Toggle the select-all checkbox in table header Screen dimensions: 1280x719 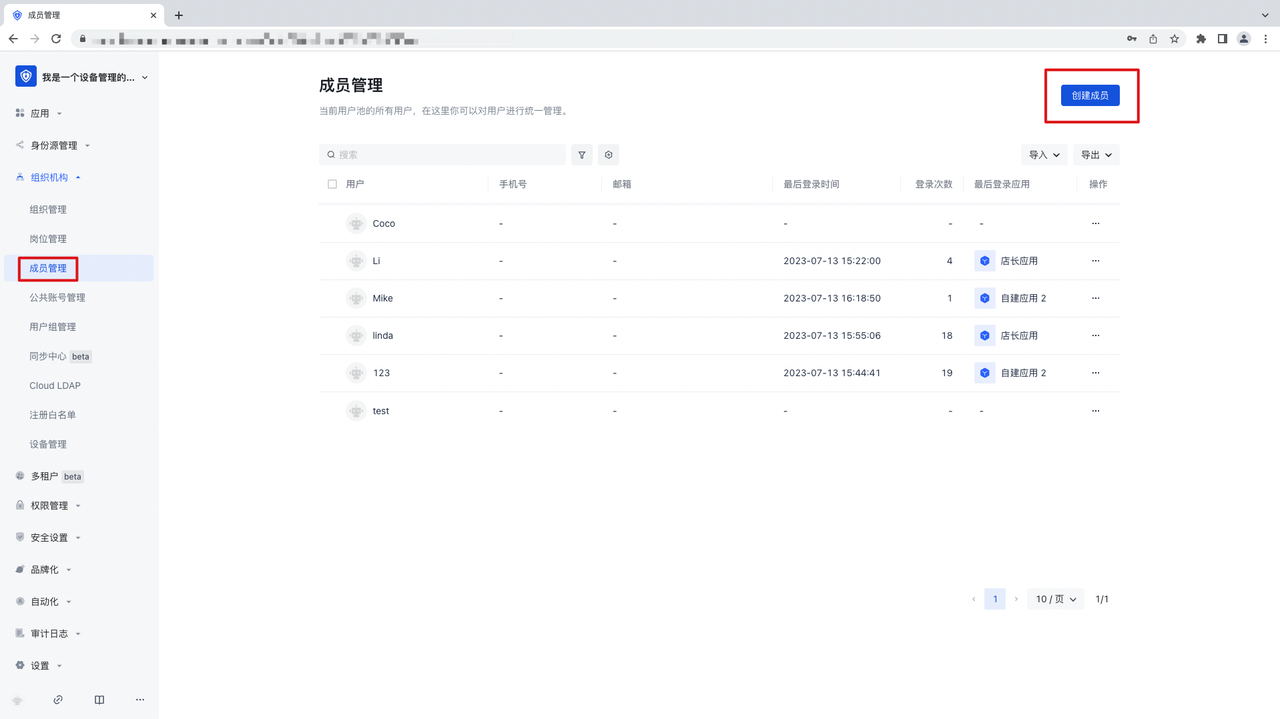tap(332, 184)
